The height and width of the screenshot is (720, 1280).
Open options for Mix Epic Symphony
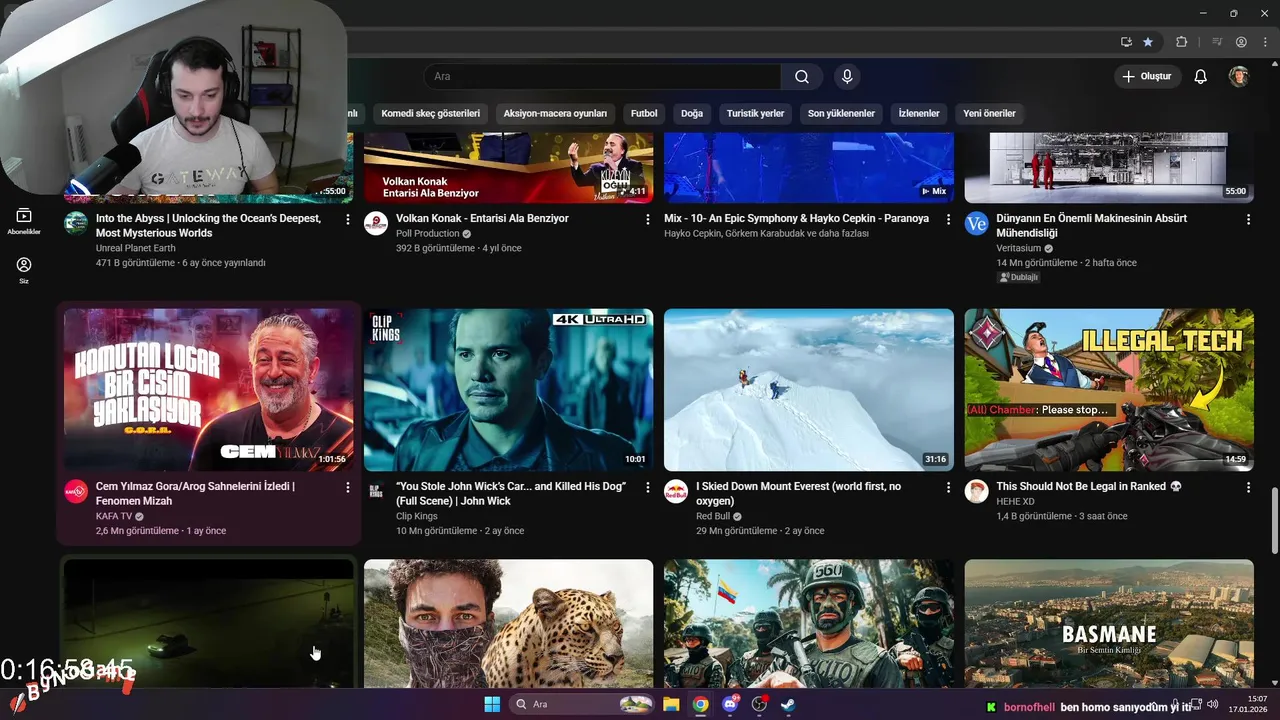click(x=948, y=219)
